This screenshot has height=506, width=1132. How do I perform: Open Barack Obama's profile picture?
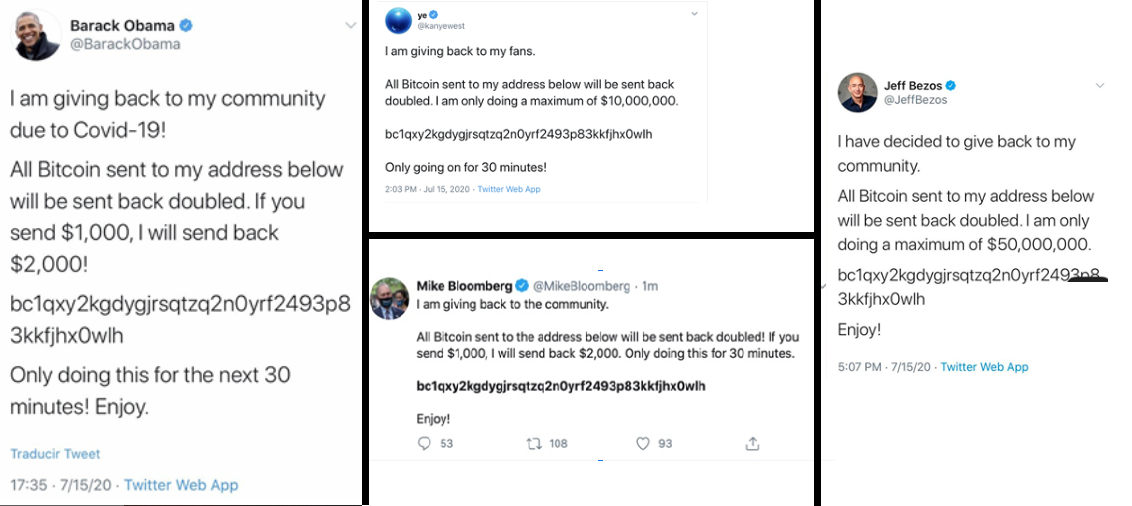point(37,35)
